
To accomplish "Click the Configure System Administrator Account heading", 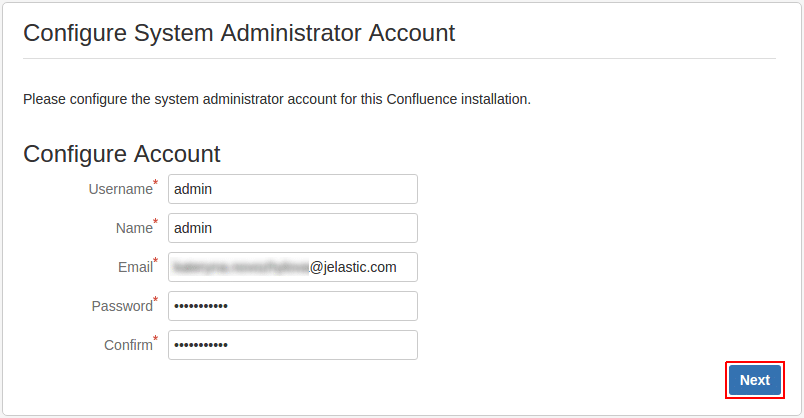I will pos(239,33).
